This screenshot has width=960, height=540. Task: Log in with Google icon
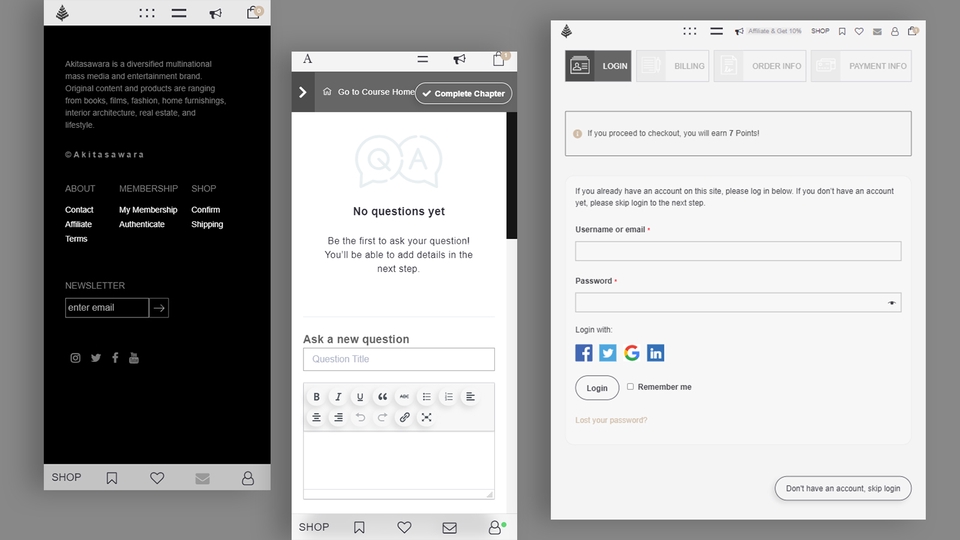pos(631,353)
